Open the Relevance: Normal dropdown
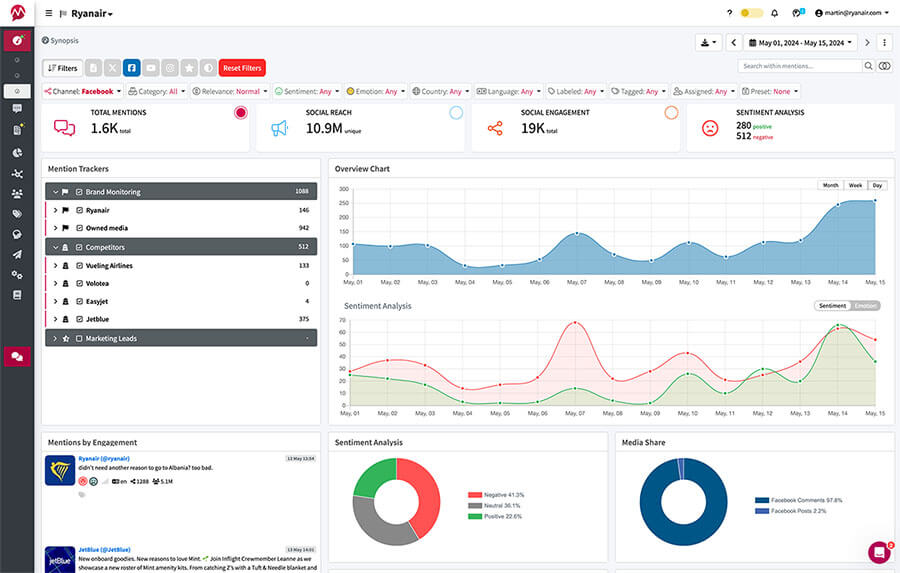 pyautogui.click(x=230, y=91)
